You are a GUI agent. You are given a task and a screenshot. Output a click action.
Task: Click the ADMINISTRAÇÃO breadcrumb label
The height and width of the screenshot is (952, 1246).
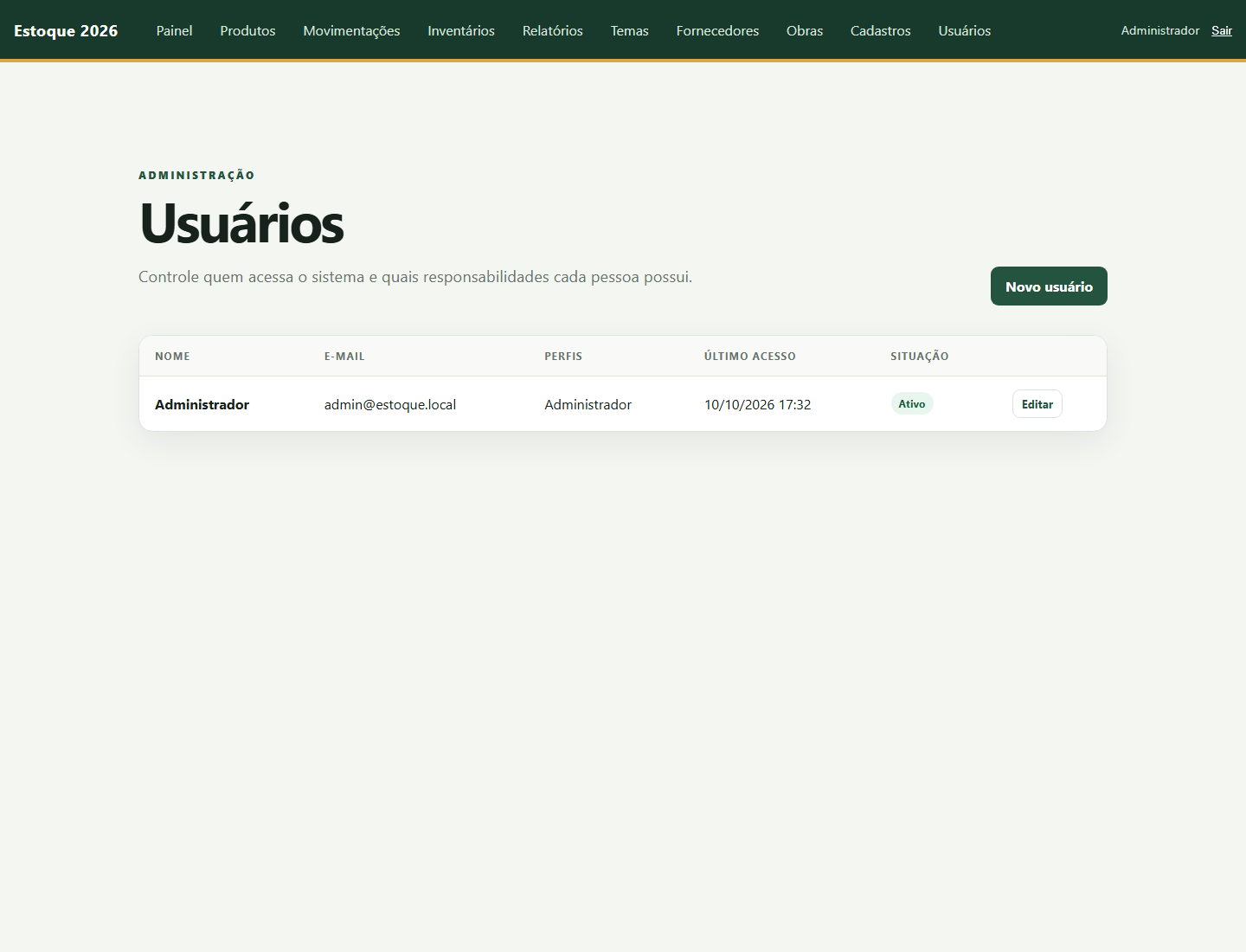point(196,175)
